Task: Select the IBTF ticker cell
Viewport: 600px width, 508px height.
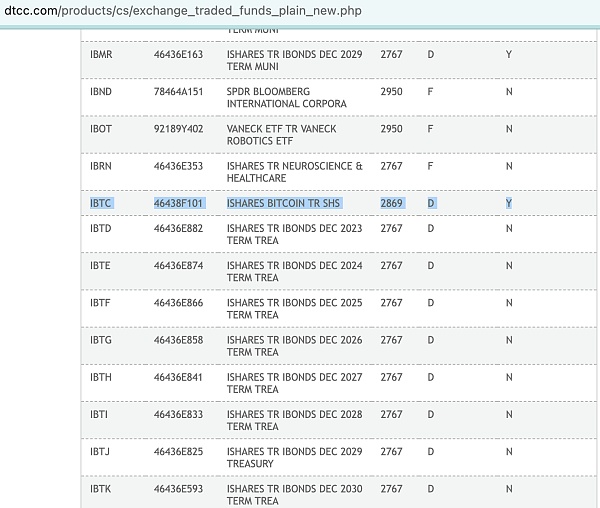Action: pos(101,302)
